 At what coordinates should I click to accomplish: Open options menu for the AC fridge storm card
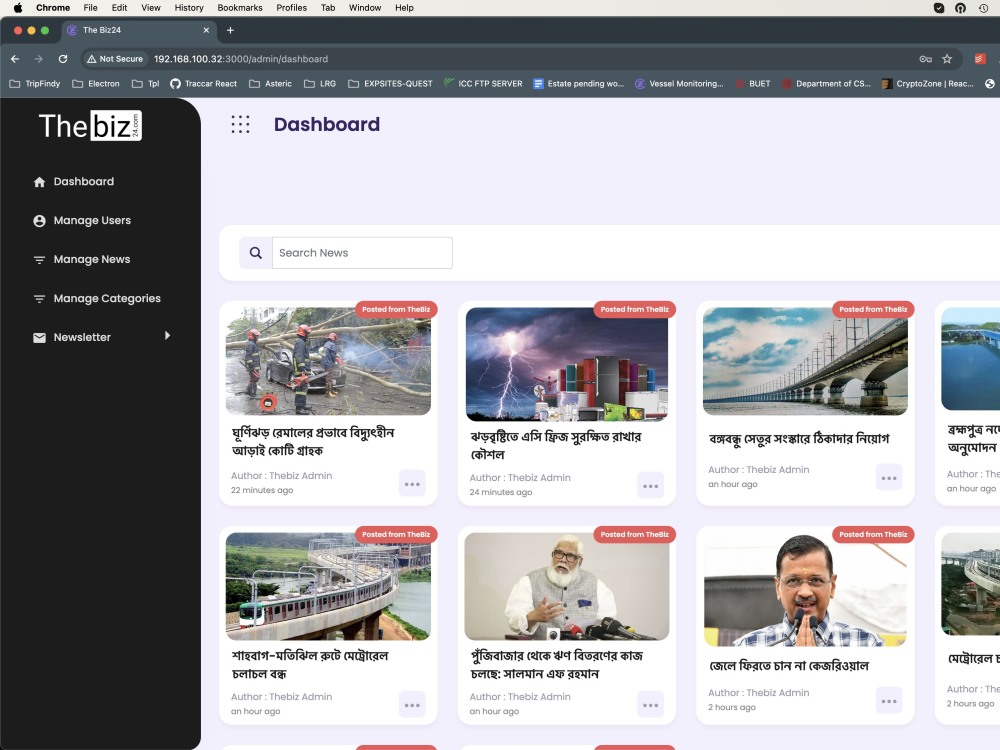tap(651, 486)
